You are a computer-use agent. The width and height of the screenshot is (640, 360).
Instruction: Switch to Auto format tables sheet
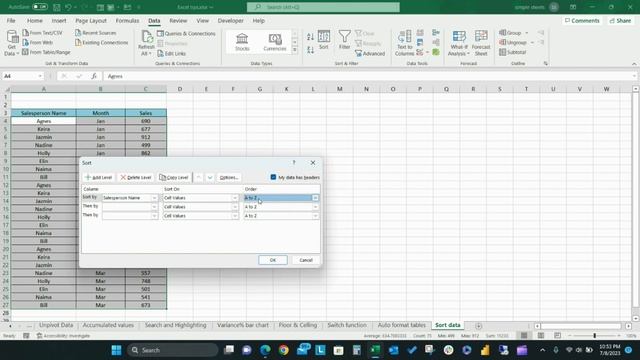402,325
